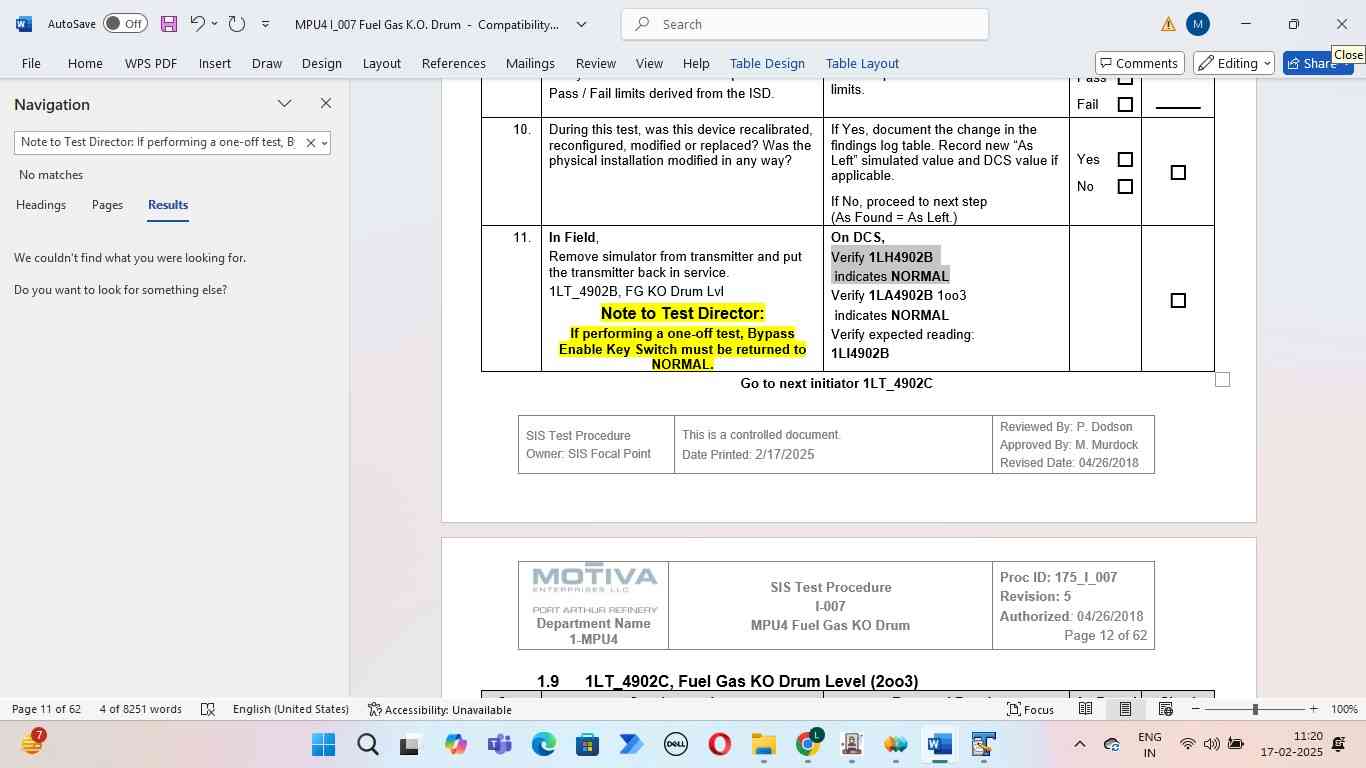Screen dimensions: 1366x768
Task: Open the Editing mode dropdown
Action: (1234, 63)
